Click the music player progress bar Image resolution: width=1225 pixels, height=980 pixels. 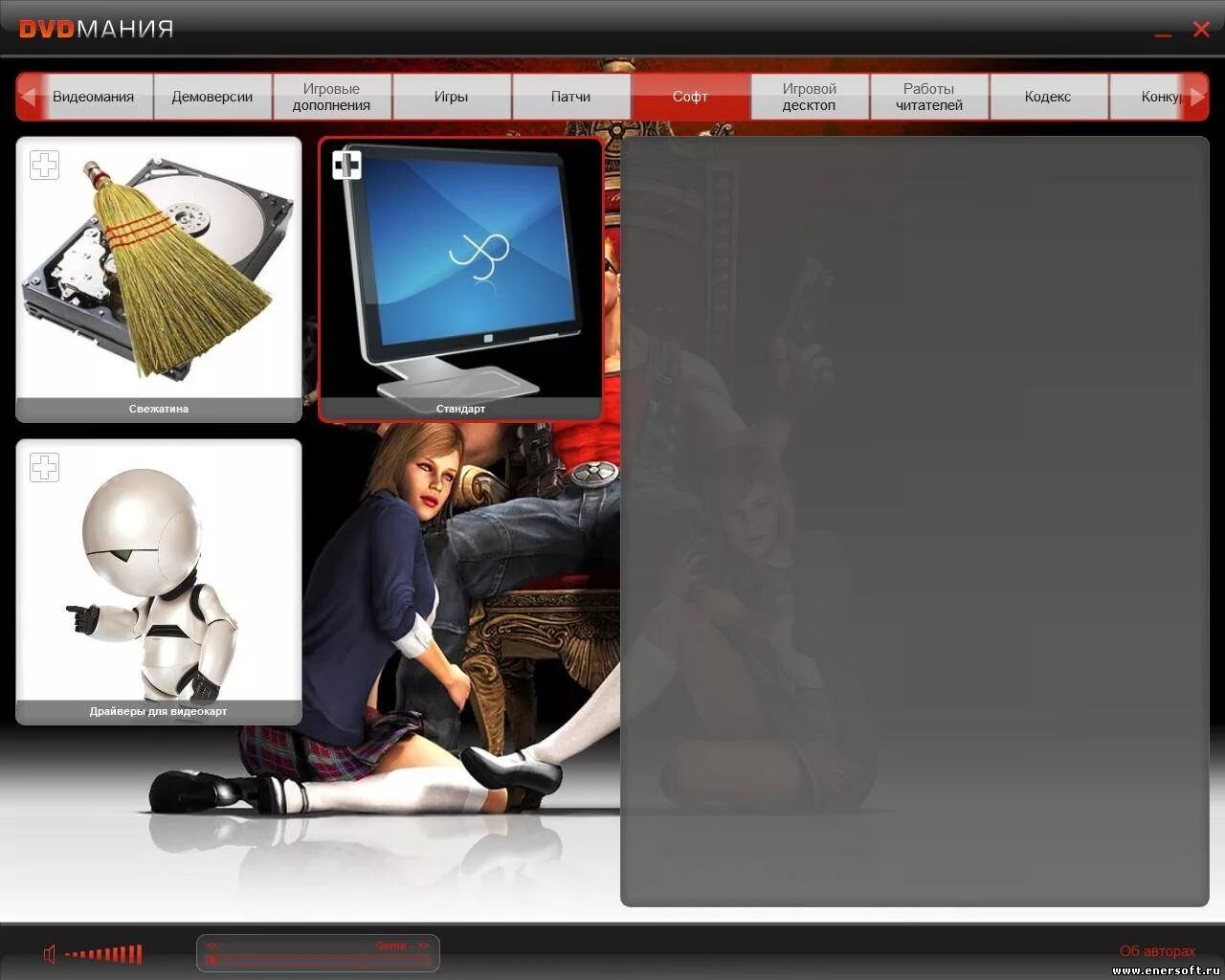point(318,960)
